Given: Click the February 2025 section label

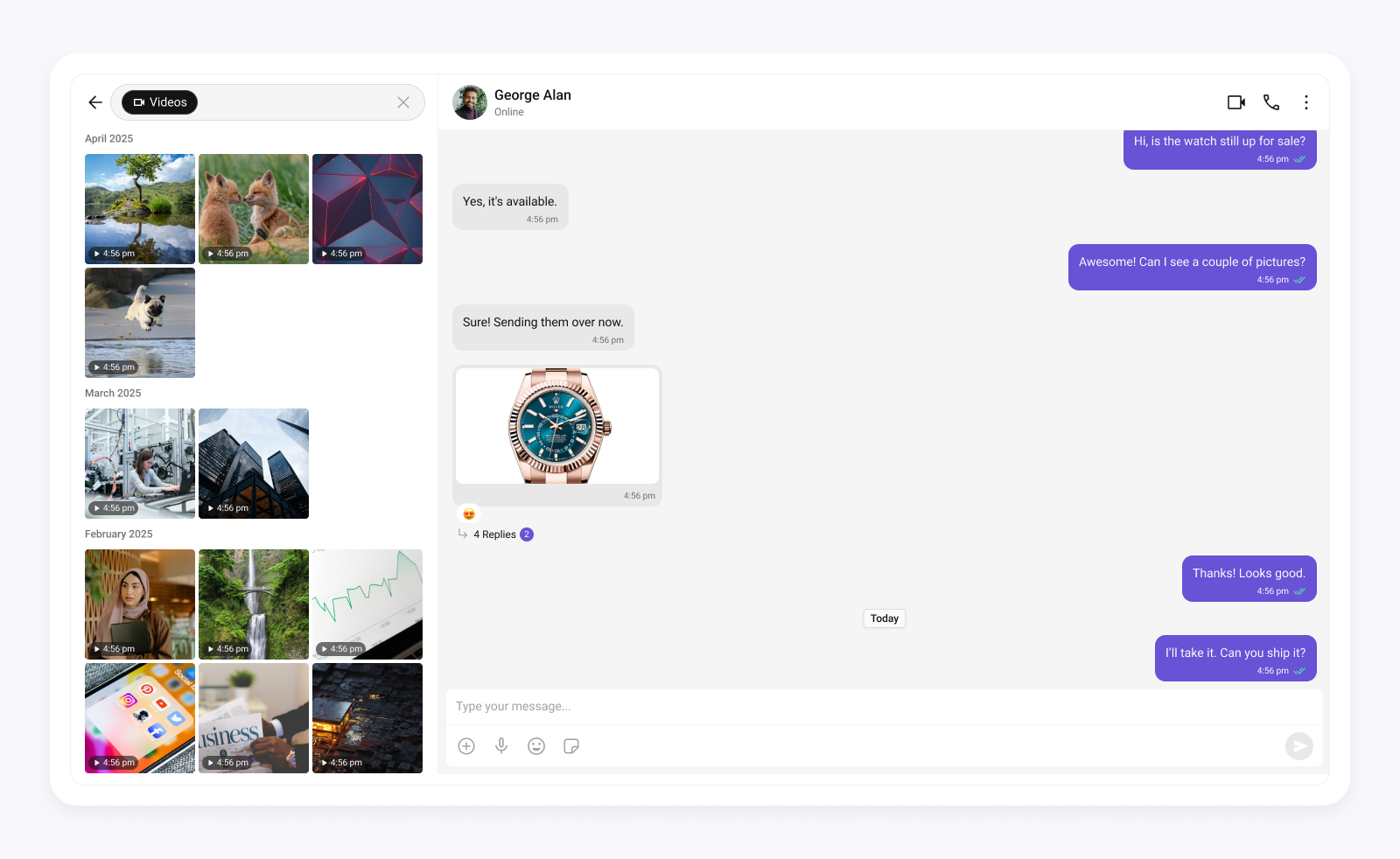Looking at the screenshot, I should [119, 534].
